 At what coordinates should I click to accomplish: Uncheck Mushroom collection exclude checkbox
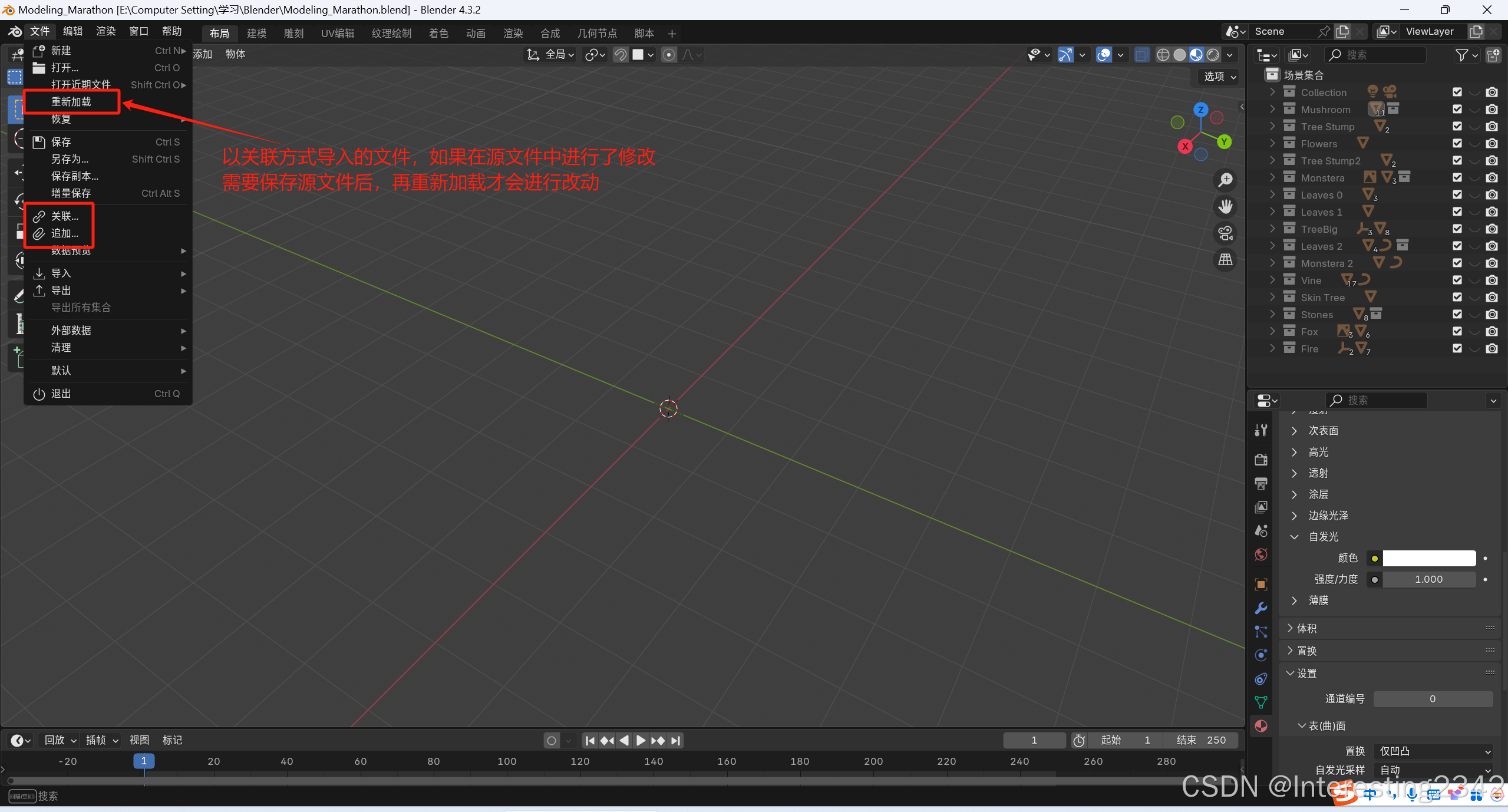(1457, 110)
